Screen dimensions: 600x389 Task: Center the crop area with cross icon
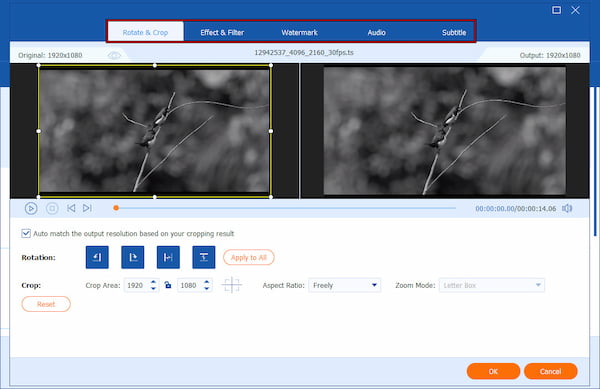[232, 285]
